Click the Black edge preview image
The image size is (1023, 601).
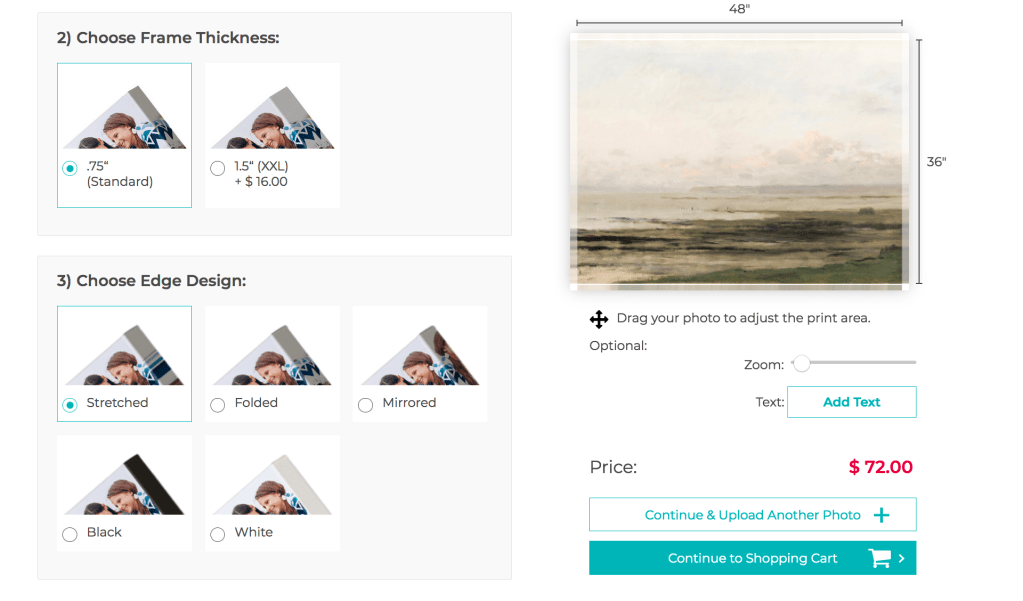pos(124,479)
